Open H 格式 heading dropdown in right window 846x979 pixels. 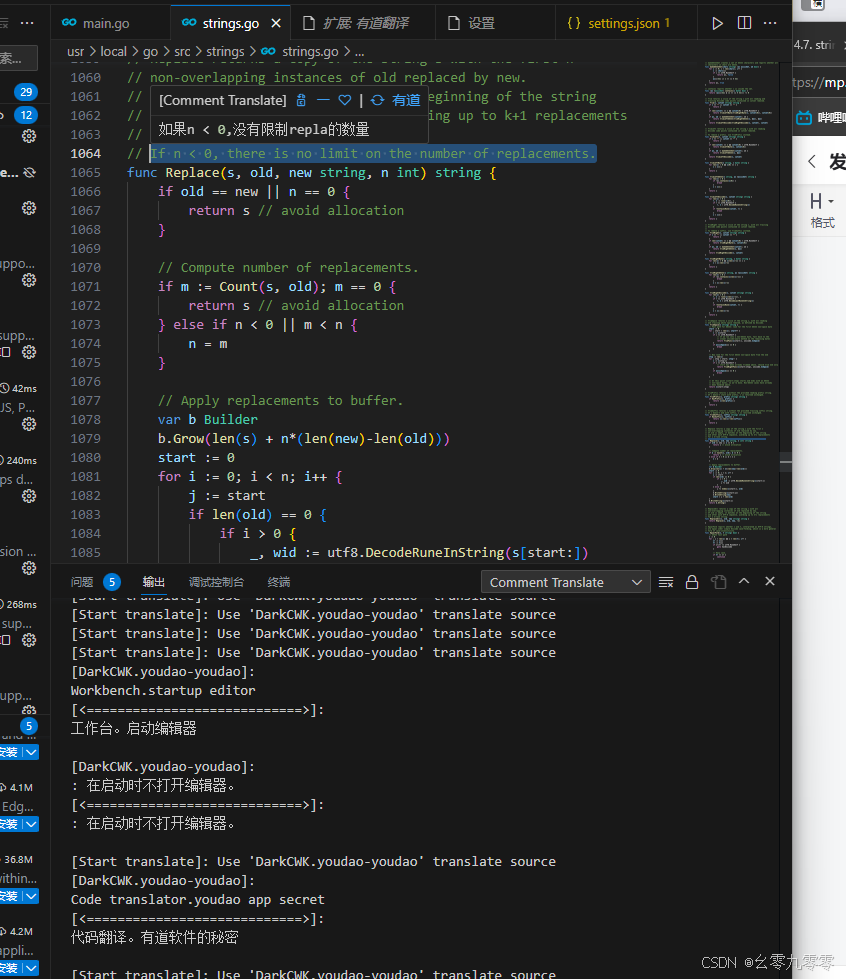coord(822,210)
